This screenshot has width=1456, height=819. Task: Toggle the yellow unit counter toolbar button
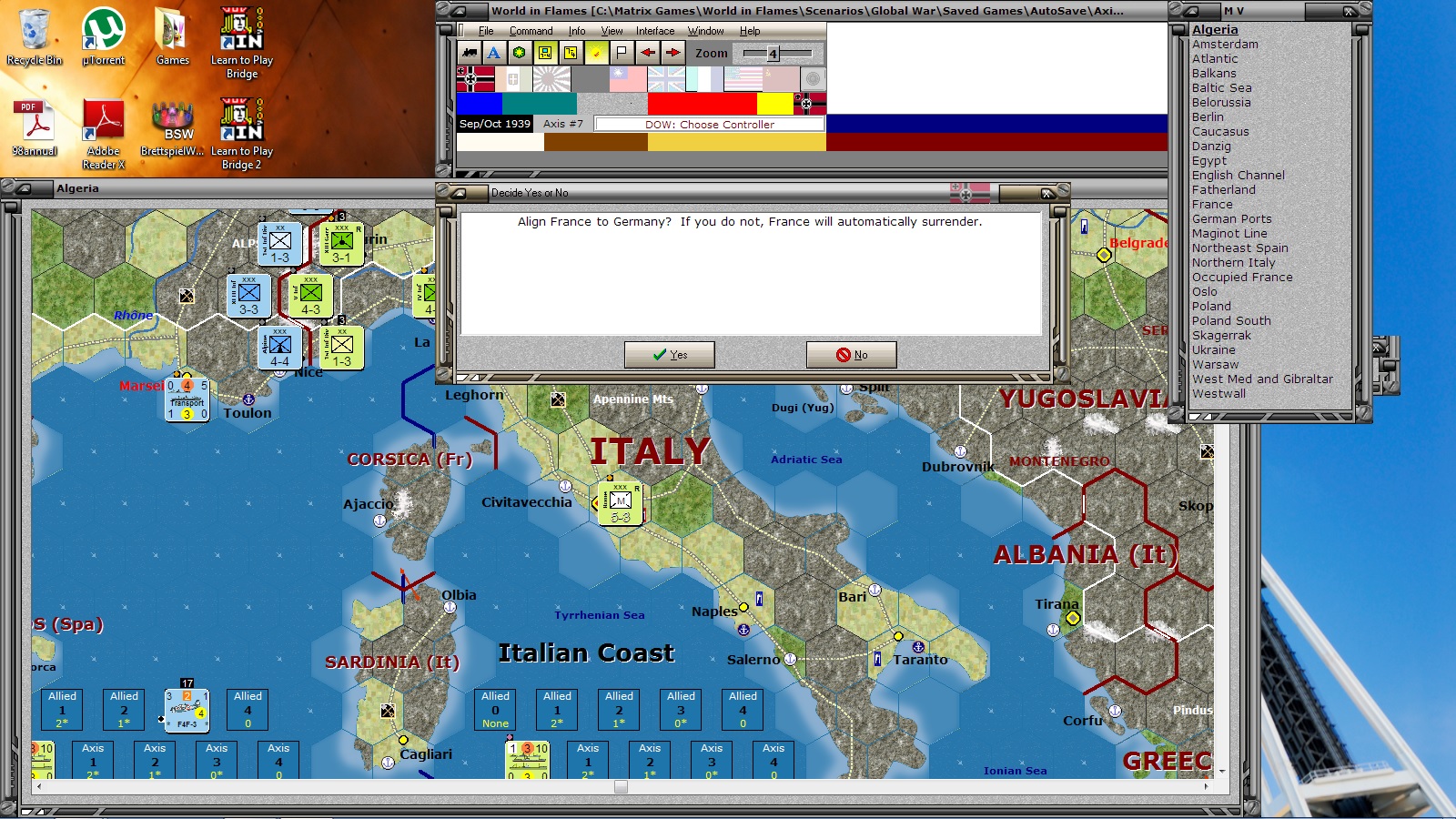(544, 53)
